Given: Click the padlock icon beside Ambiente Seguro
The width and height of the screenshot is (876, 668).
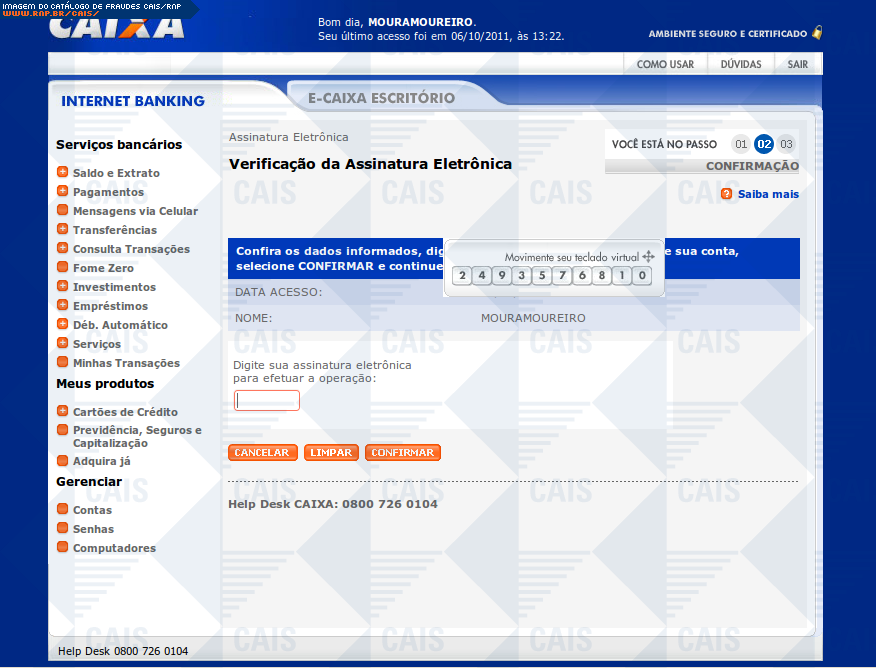Looking at the screenshot, I should (817, 33).
